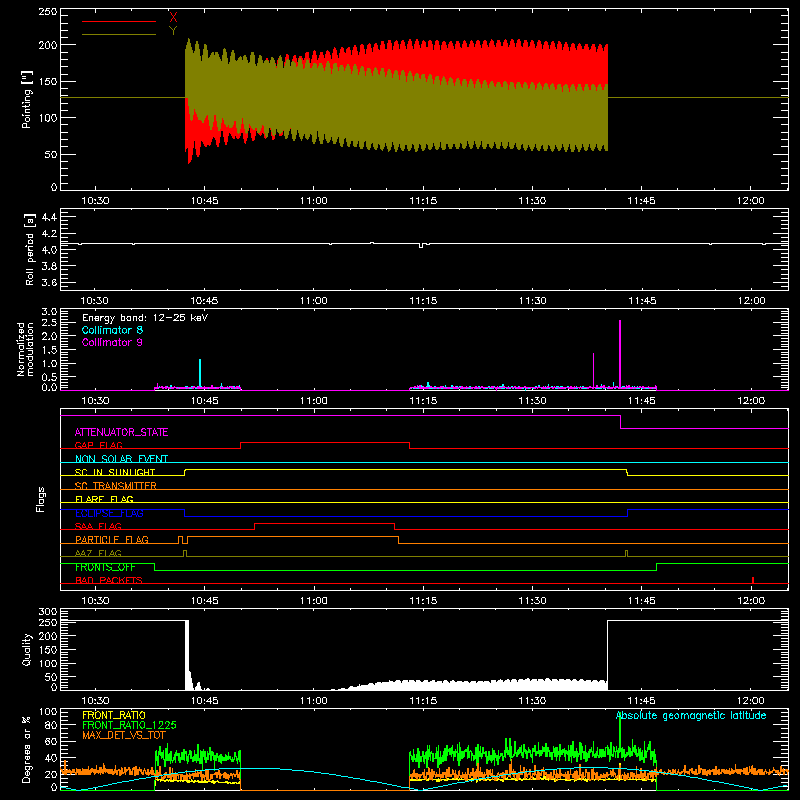Click the tall green FRONT_RATIO_1225 spike
The height and width of the screenshot is (800, 800).
(x=620, y=730)
